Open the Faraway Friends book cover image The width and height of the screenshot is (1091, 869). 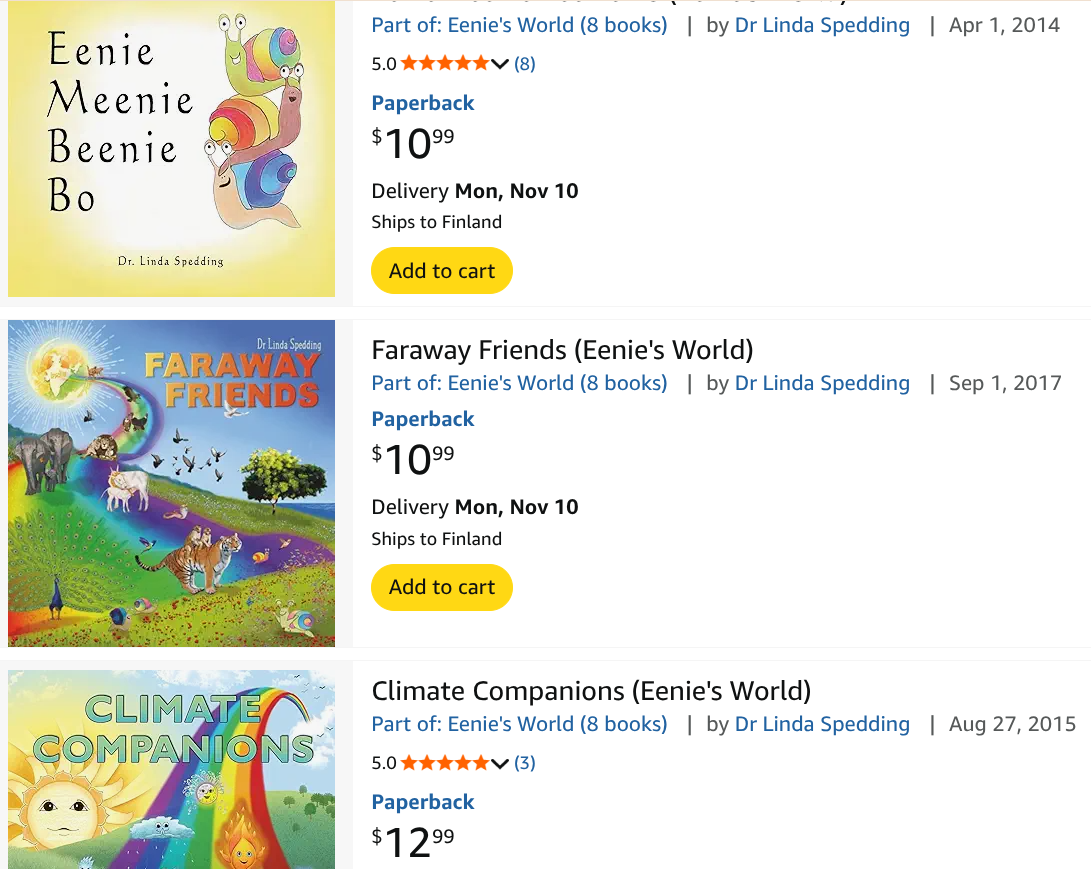171,483
